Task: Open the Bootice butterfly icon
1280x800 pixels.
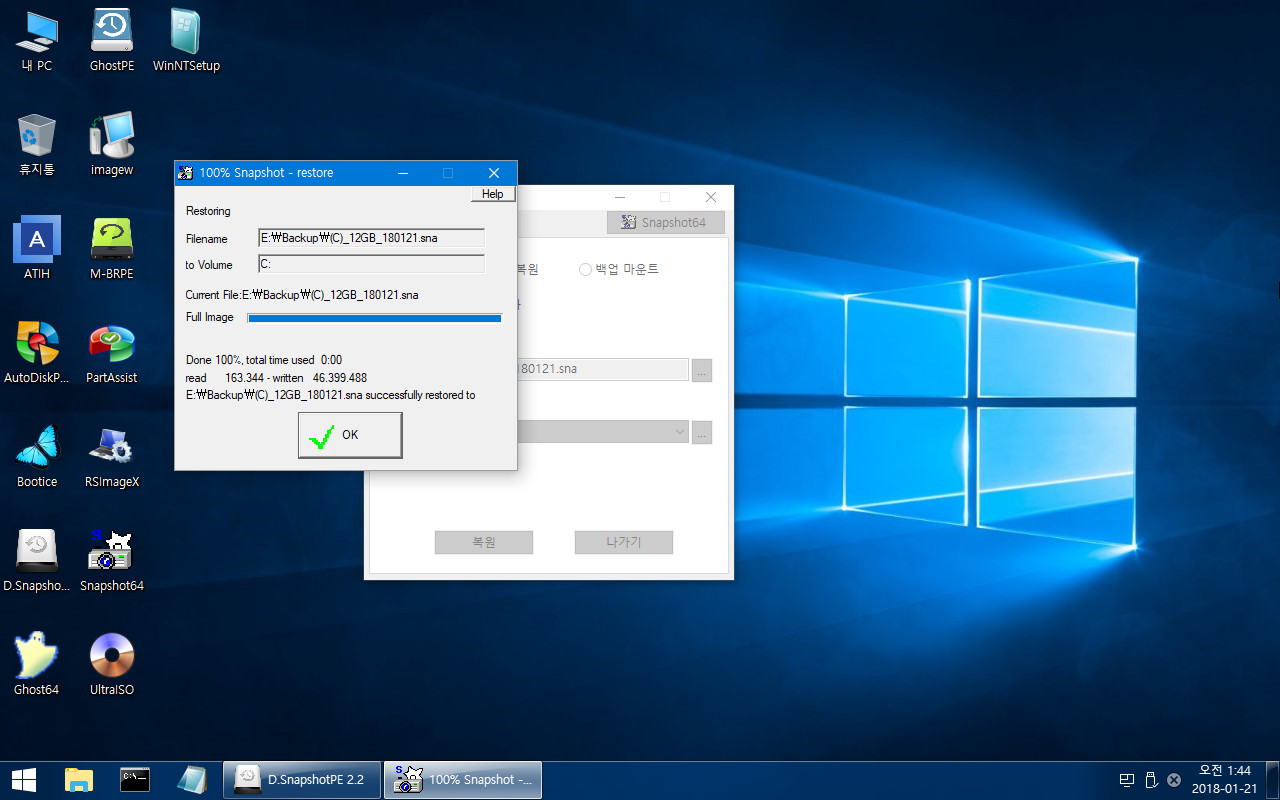Action: pyautogui.click(x=37, y=457)
